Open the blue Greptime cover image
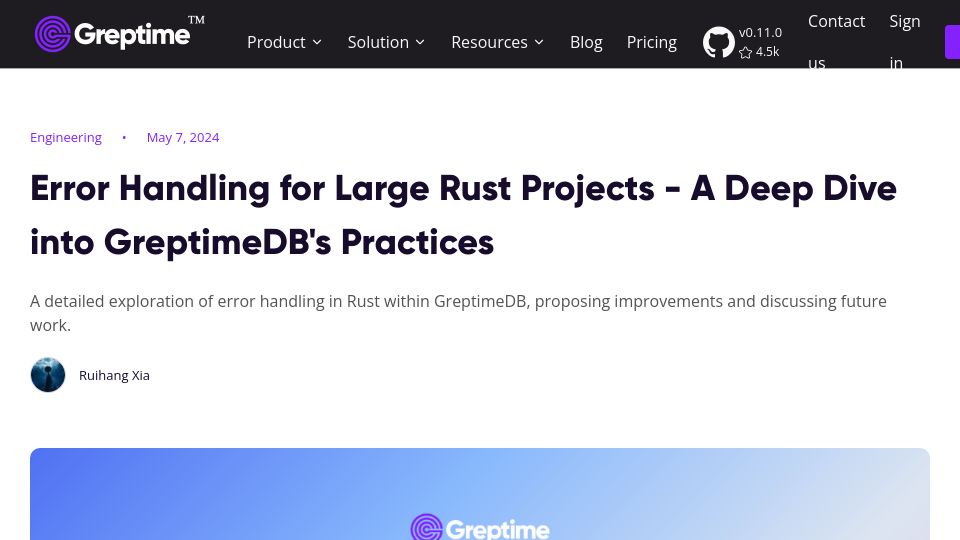Viewport: 960px width, 540px height. (x=480, y=494)
